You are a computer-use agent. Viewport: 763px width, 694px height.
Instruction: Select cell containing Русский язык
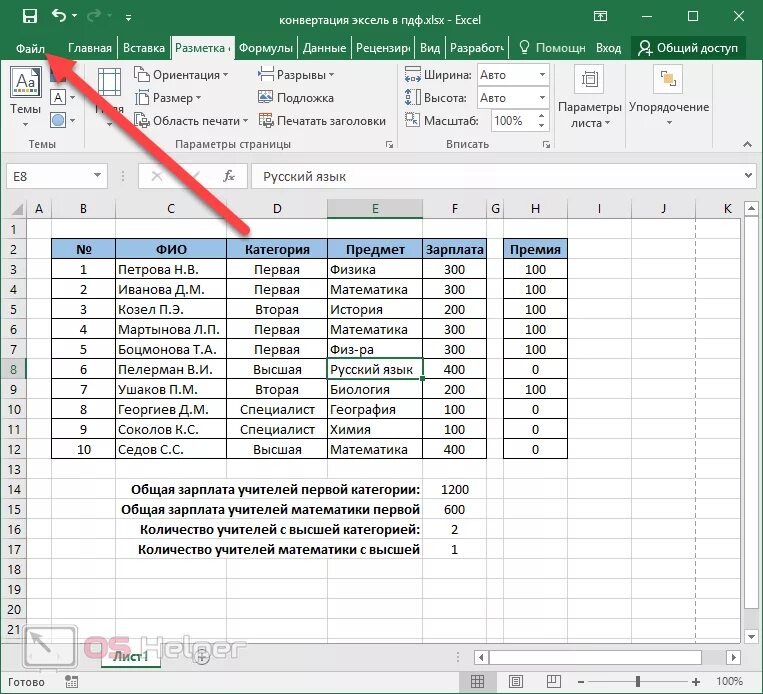[x=375, y=369]
